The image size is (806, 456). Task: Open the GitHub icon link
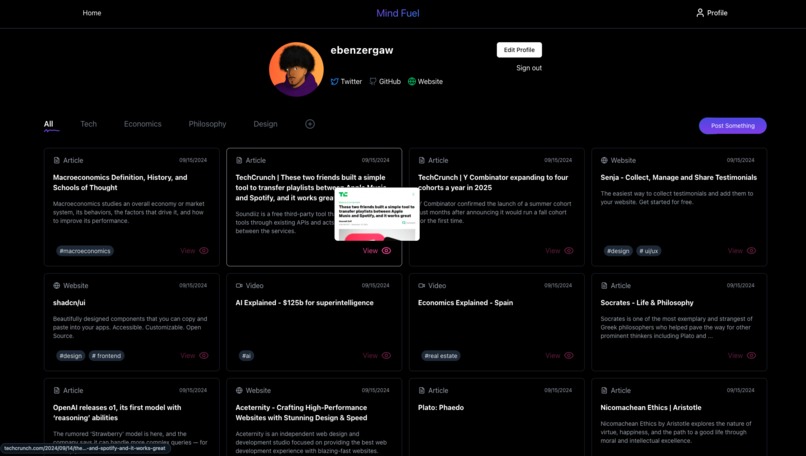pos(373,81)
